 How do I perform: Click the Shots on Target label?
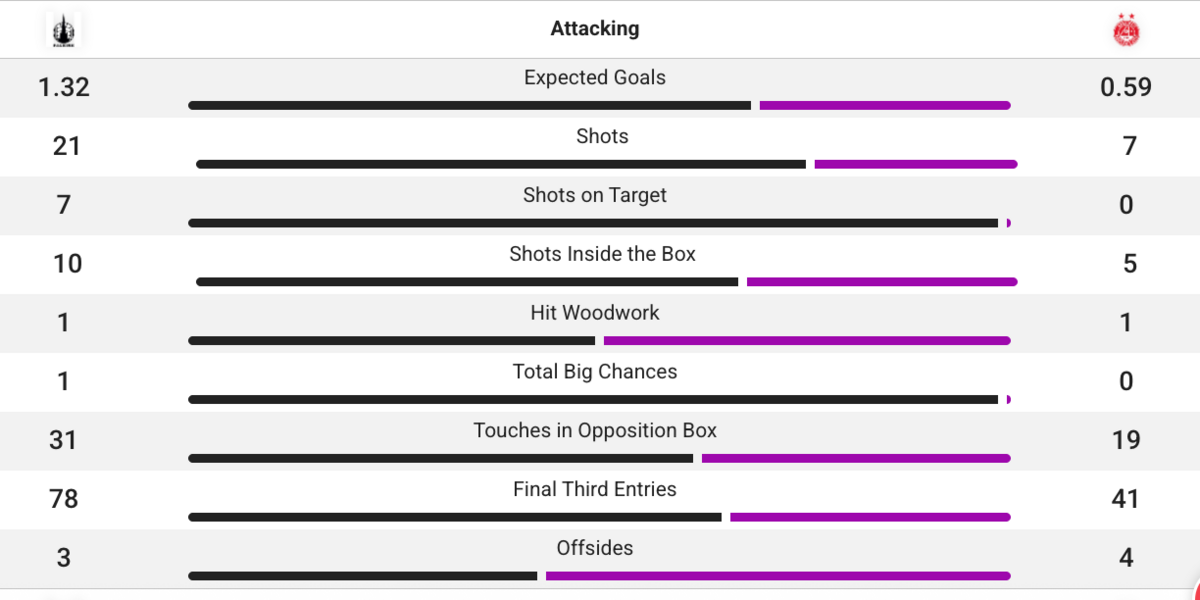click(595, 195)
